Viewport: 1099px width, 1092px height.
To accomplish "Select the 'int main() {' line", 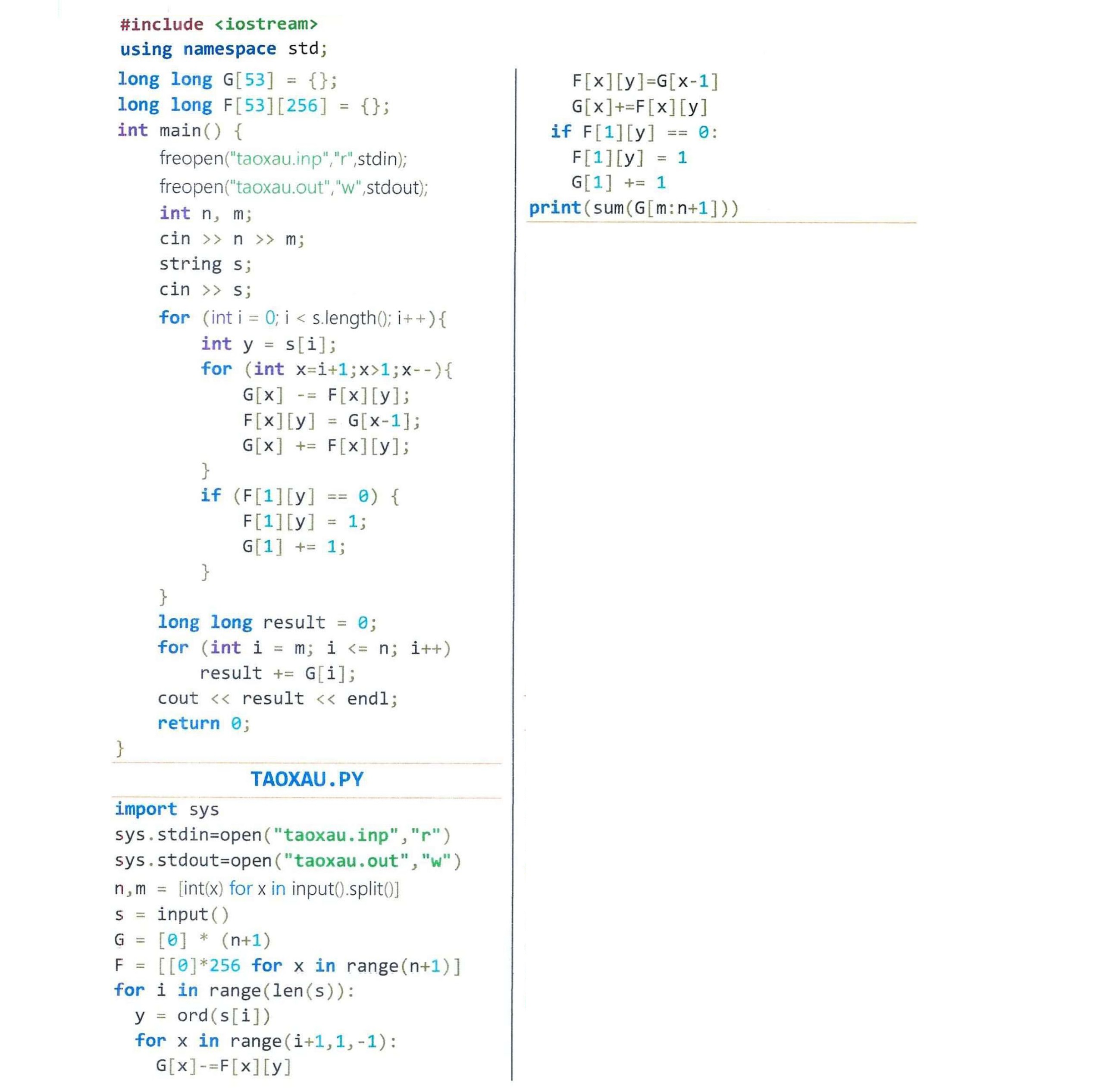I will 180,131.
